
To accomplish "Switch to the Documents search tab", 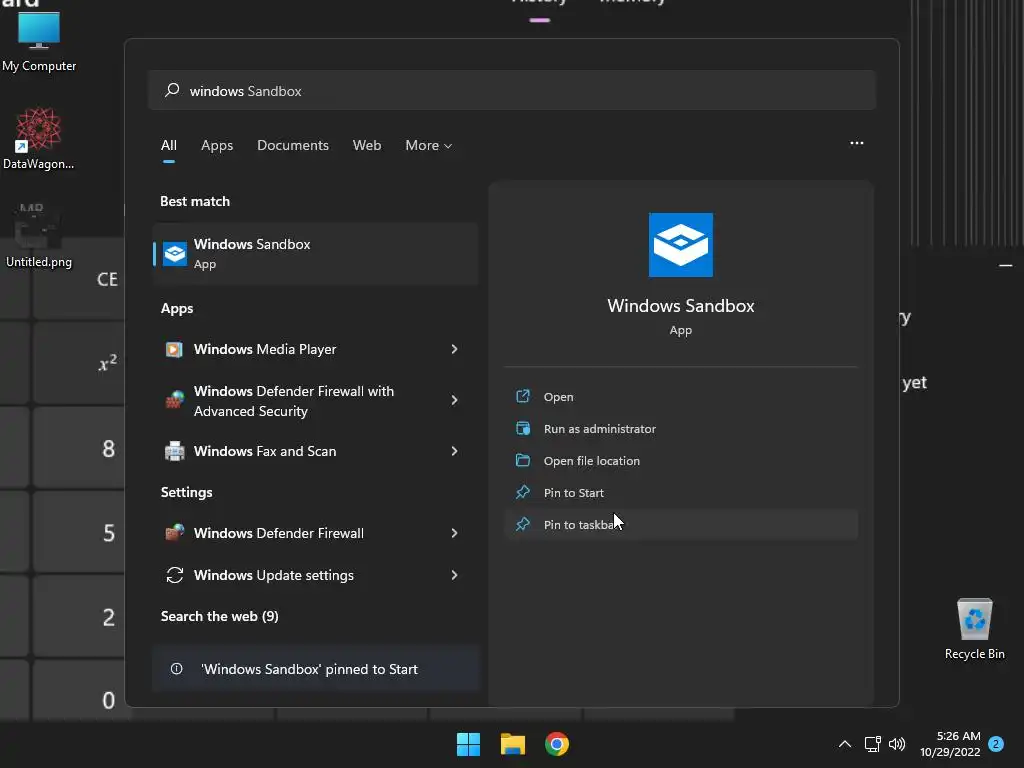I will point(293,145).
